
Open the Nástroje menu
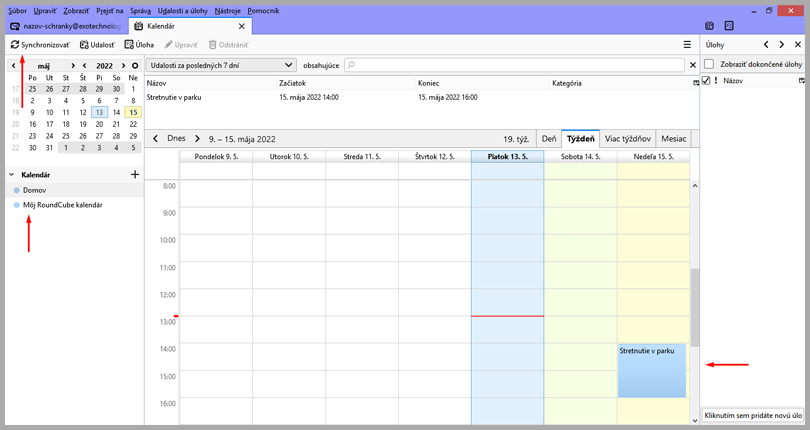coord(227,9)
